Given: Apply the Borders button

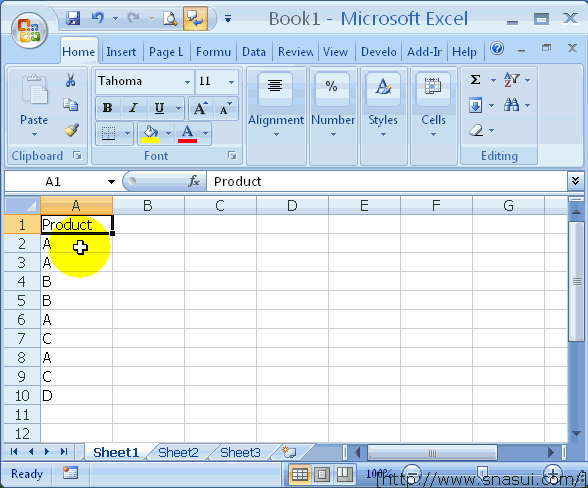Looking at the screenshot, I should click(109, 134).
